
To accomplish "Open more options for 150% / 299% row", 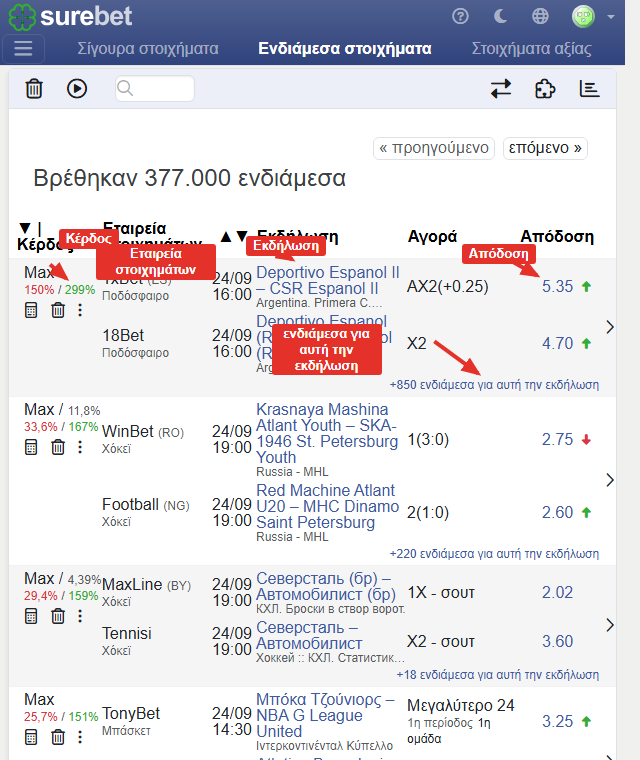I will [x=80, y=310].
